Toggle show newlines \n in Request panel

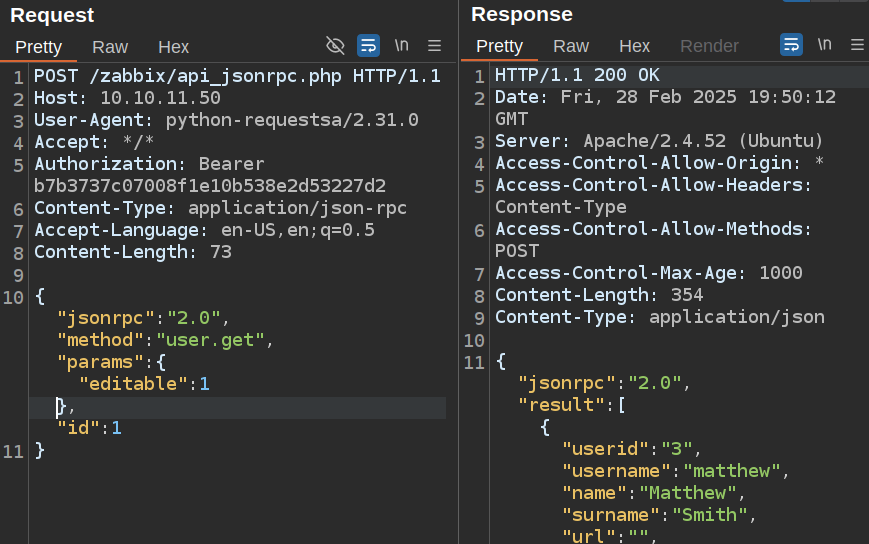coord(401,45)
